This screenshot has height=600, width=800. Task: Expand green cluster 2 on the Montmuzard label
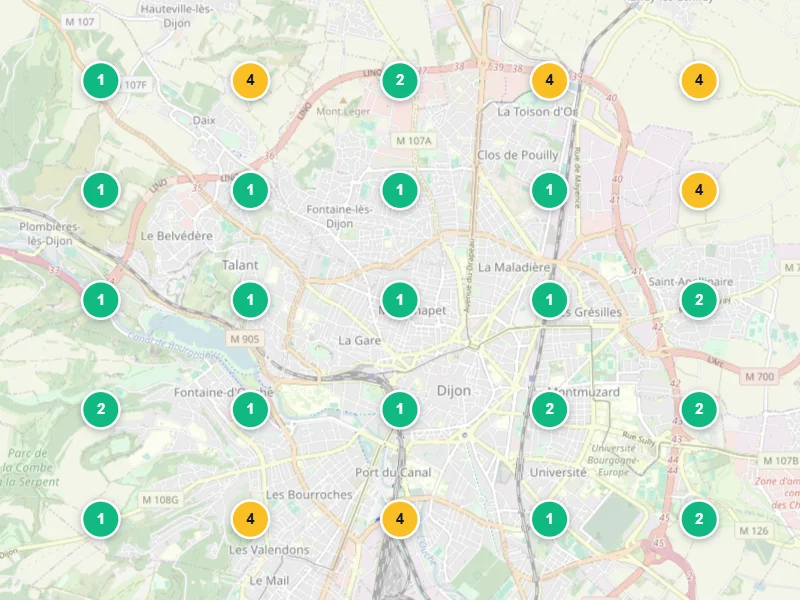pyautogui.click(x=549, y=409)
